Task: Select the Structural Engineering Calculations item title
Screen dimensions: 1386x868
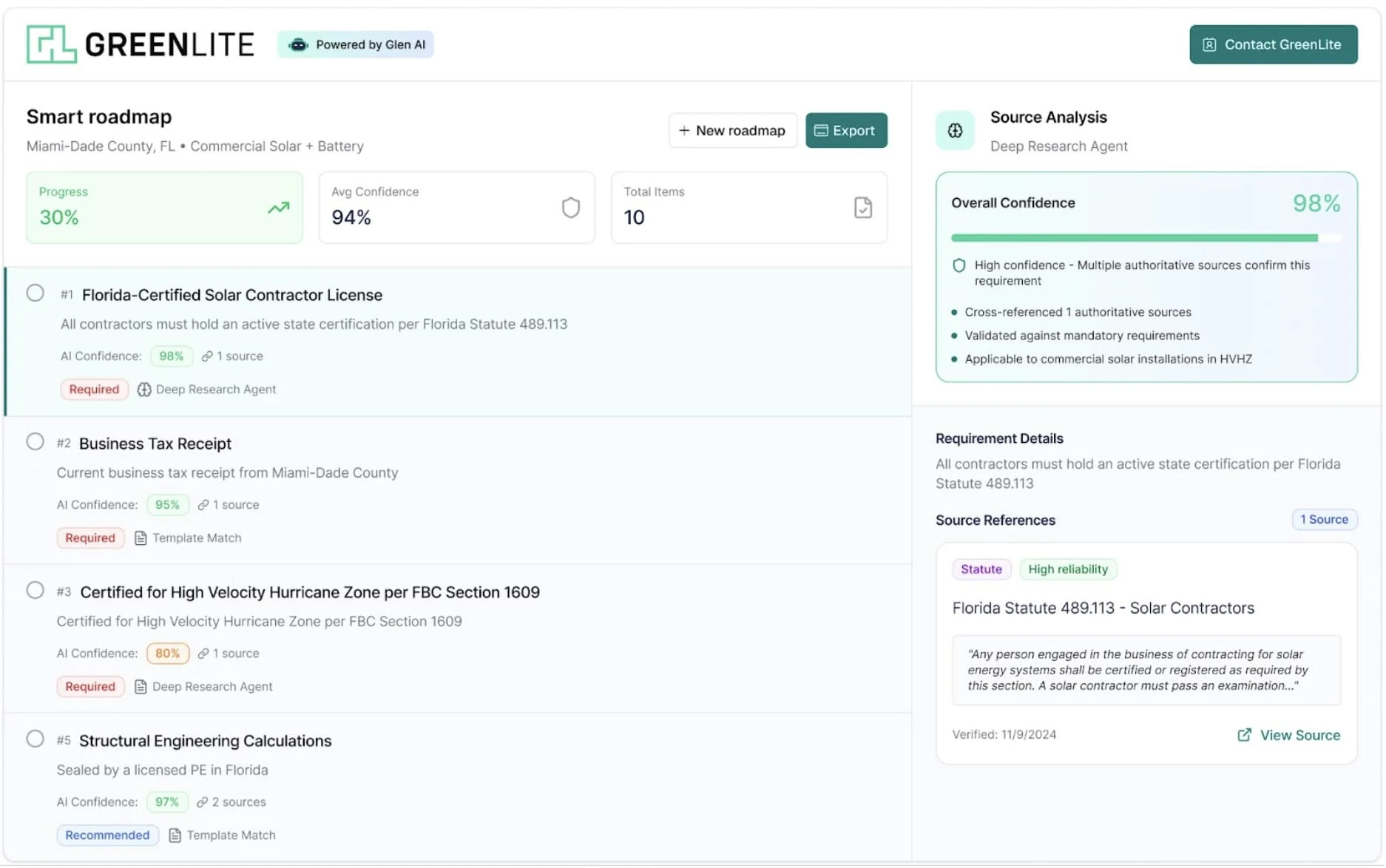Action: (205, 741)
